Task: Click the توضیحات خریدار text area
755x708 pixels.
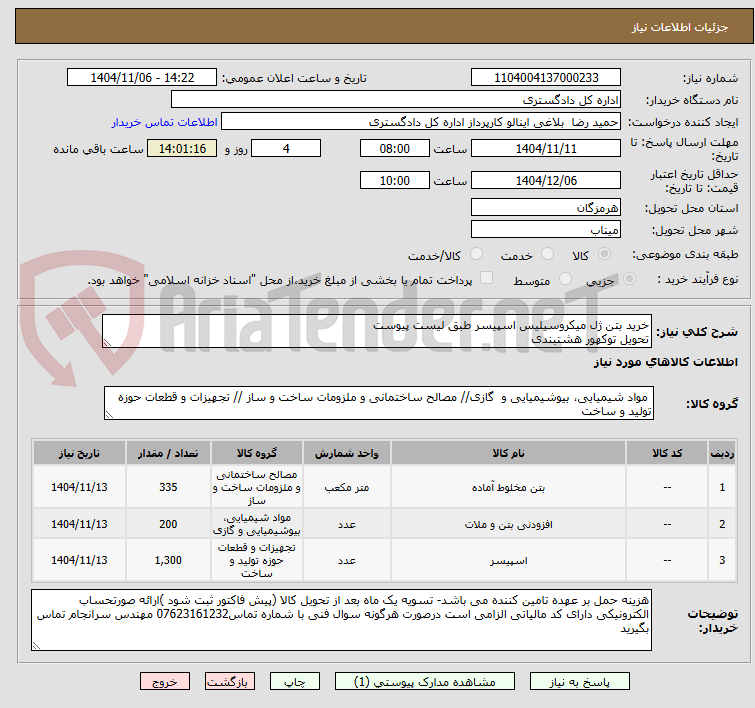Action: click(x=341, y=620)
